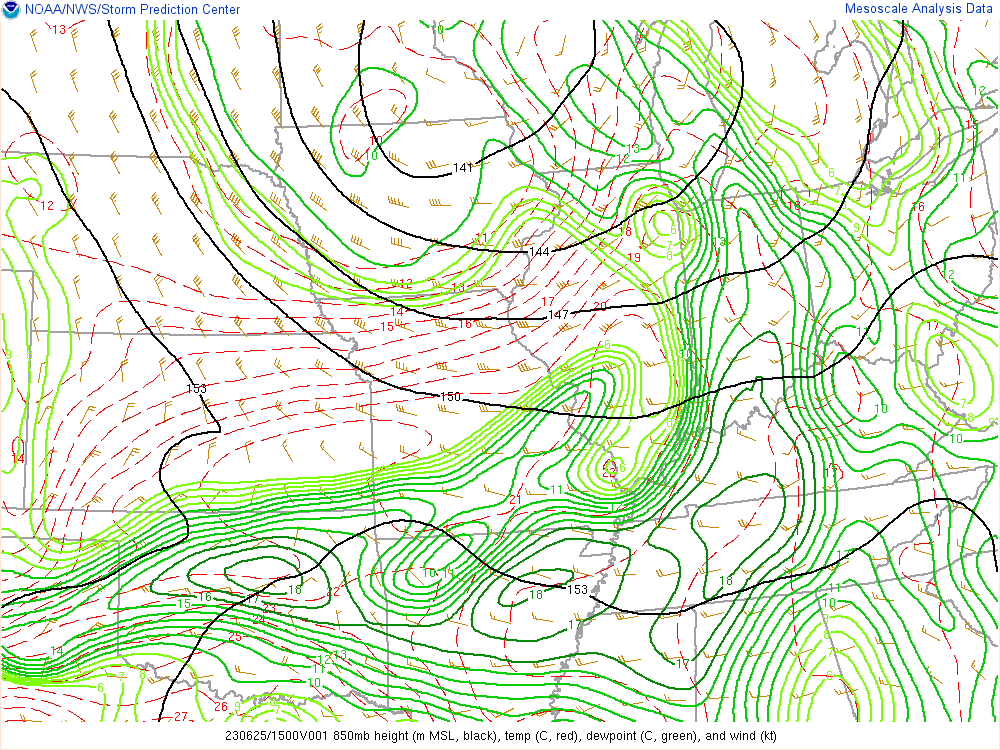Click the red 22 temperature label
1000x750 pixels.
(x=333, y=591)
